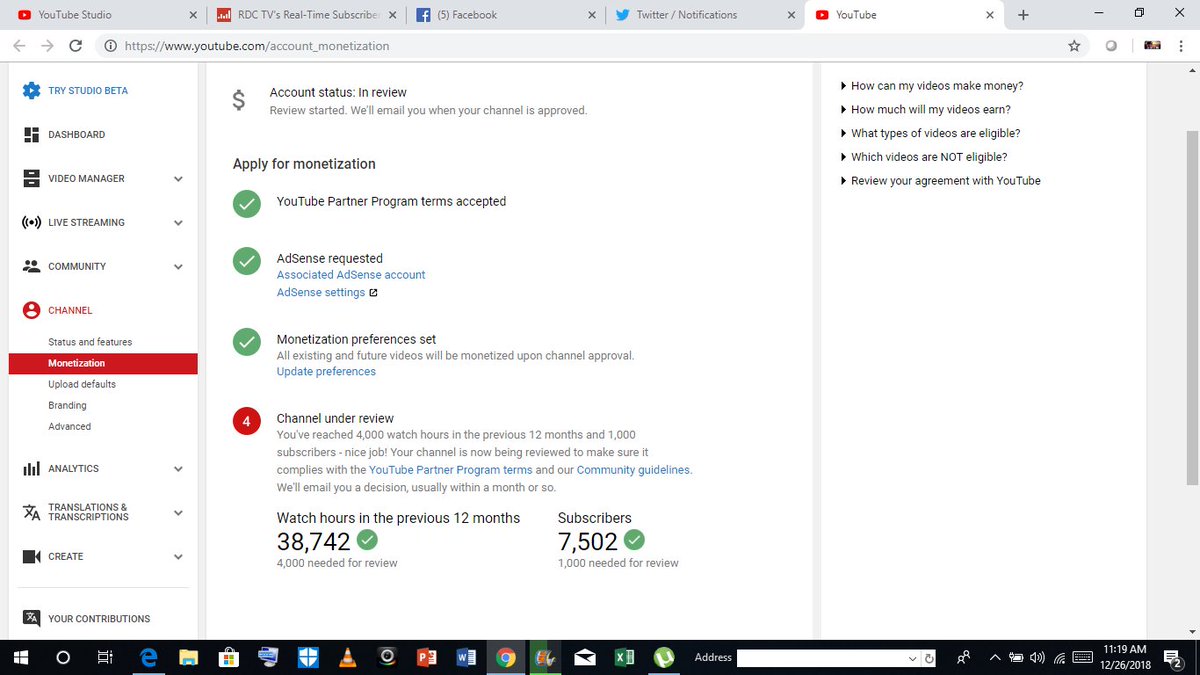Open the Community guidelines link
This screenshot has width=1200, height=675.
pyautogui.click(x=633, y=469)
